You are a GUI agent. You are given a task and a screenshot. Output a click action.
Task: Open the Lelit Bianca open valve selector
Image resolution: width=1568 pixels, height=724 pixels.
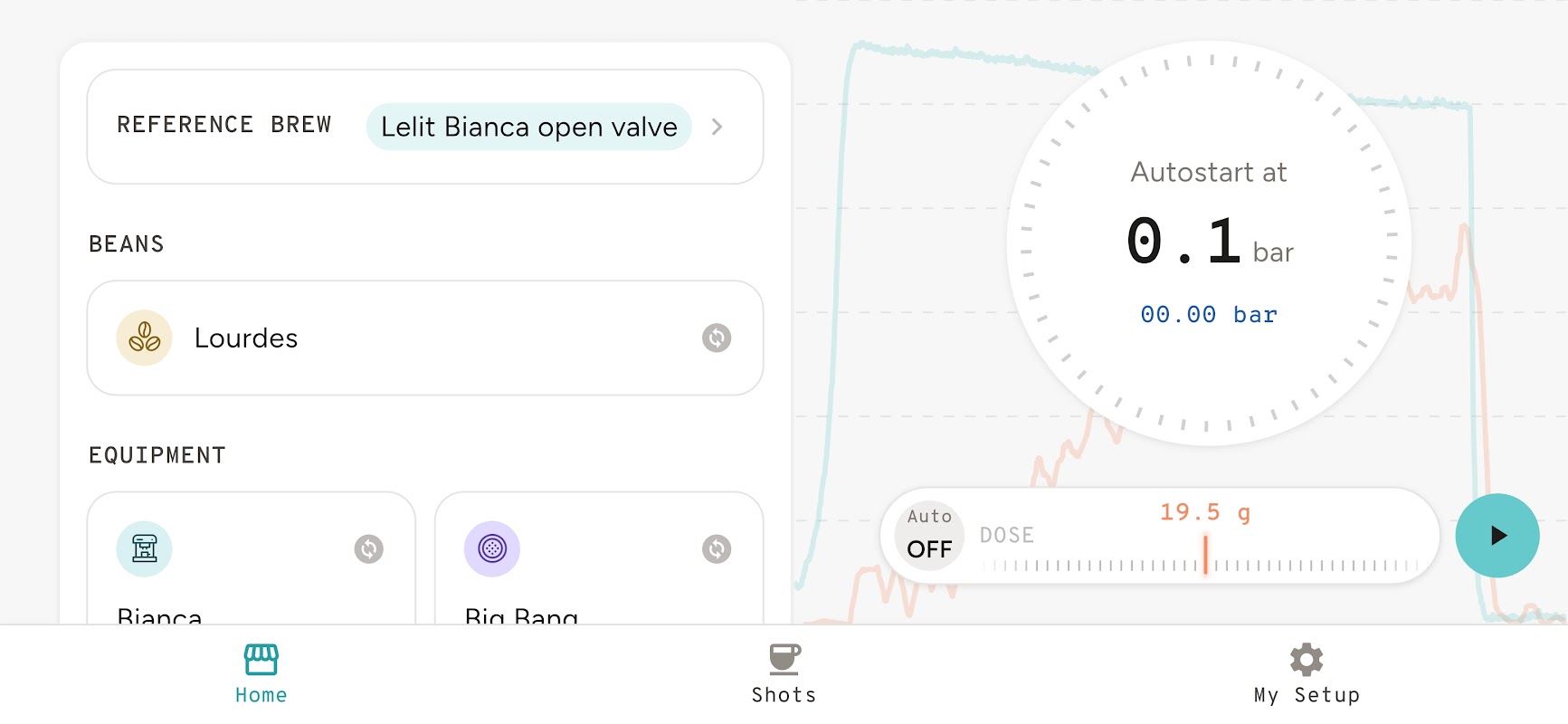[528, 127]
